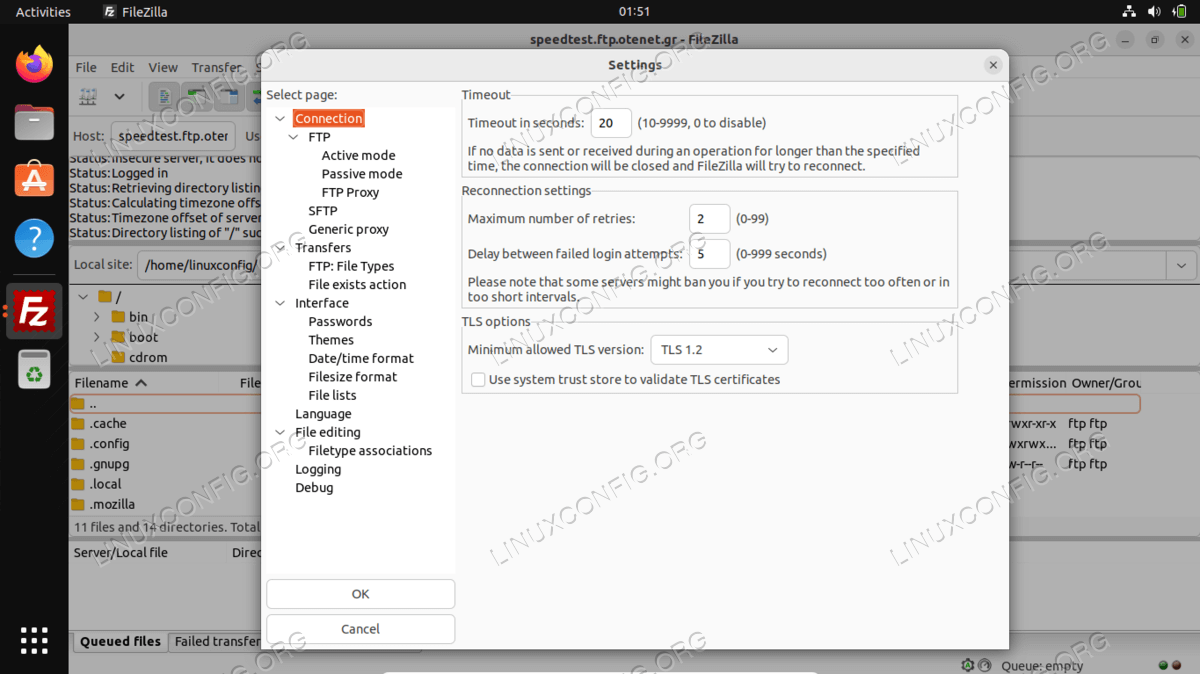Image resolution: width=1200 pixels, height=674 pixels.
Task: Select the Connection settings page
Action: click(x=329, y=119)
